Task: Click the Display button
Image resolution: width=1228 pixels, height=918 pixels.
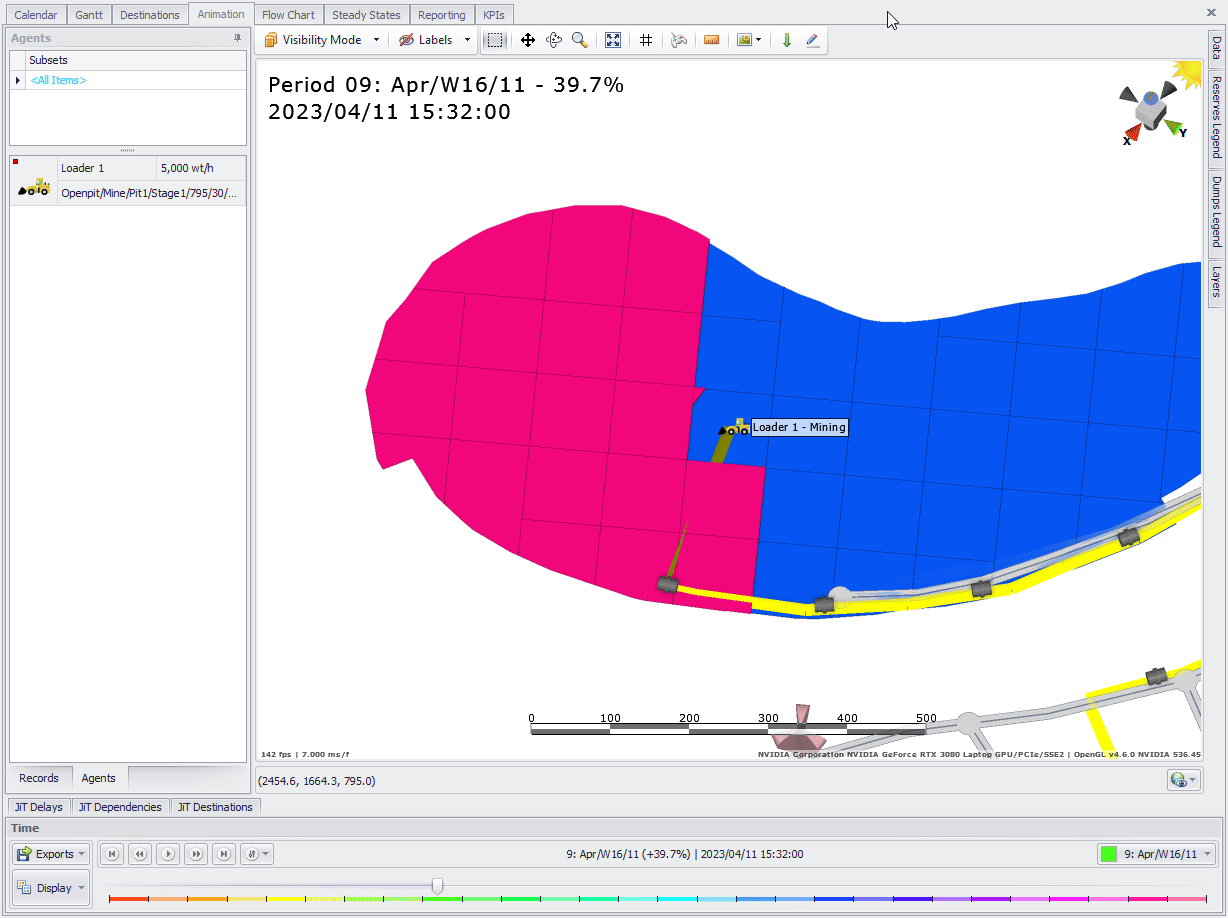Action: (x=52, y=888)
